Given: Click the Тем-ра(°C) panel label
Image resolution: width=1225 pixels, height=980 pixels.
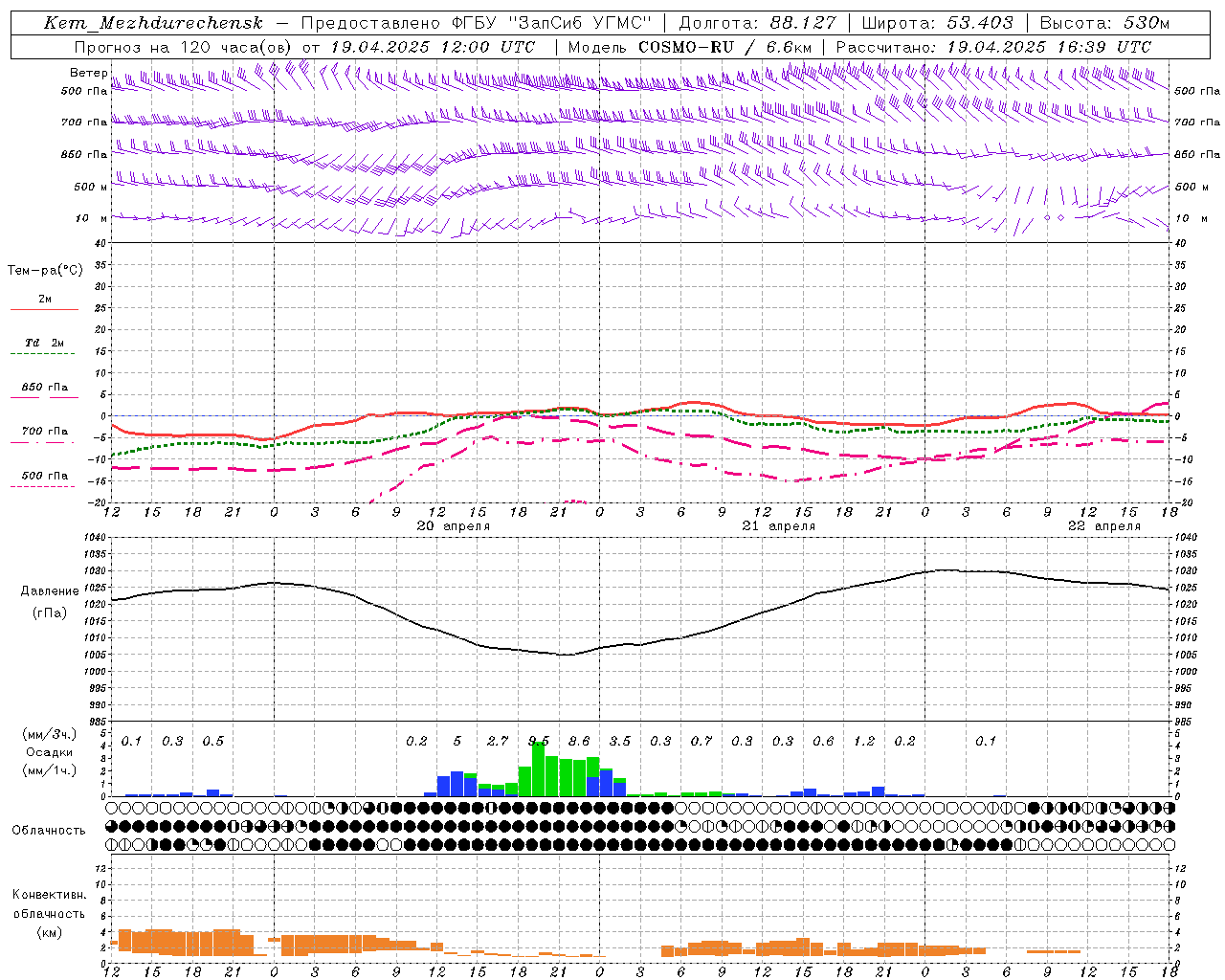Looking at the screenshot, I should 45,271.
